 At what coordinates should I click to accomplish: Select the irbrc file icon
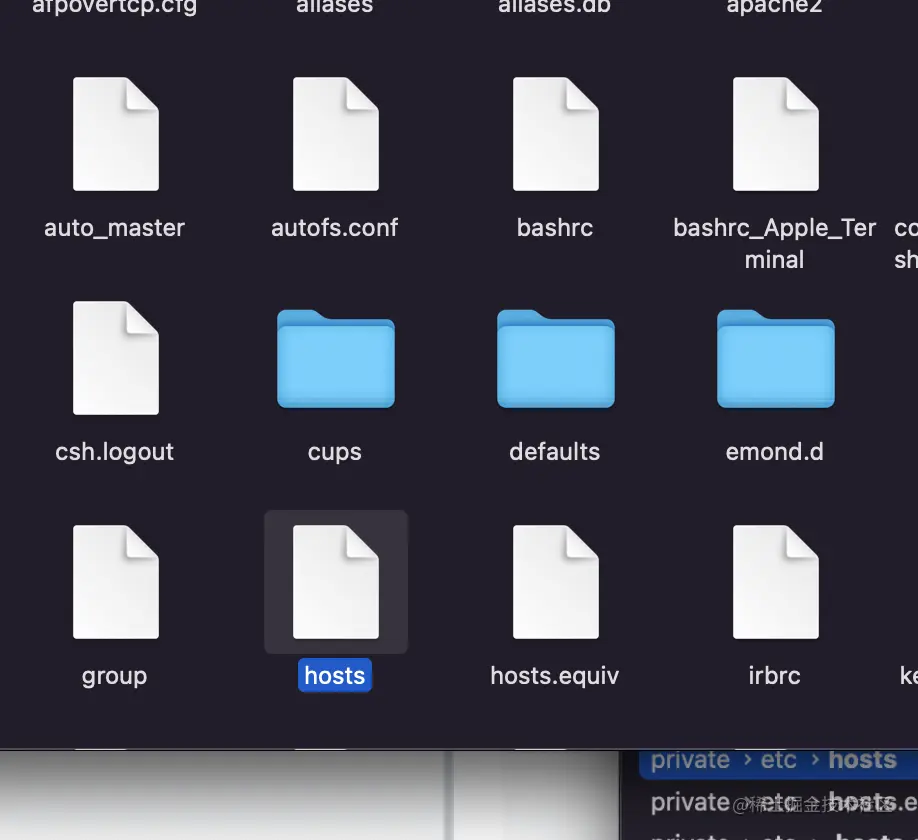tap(776, 582)
